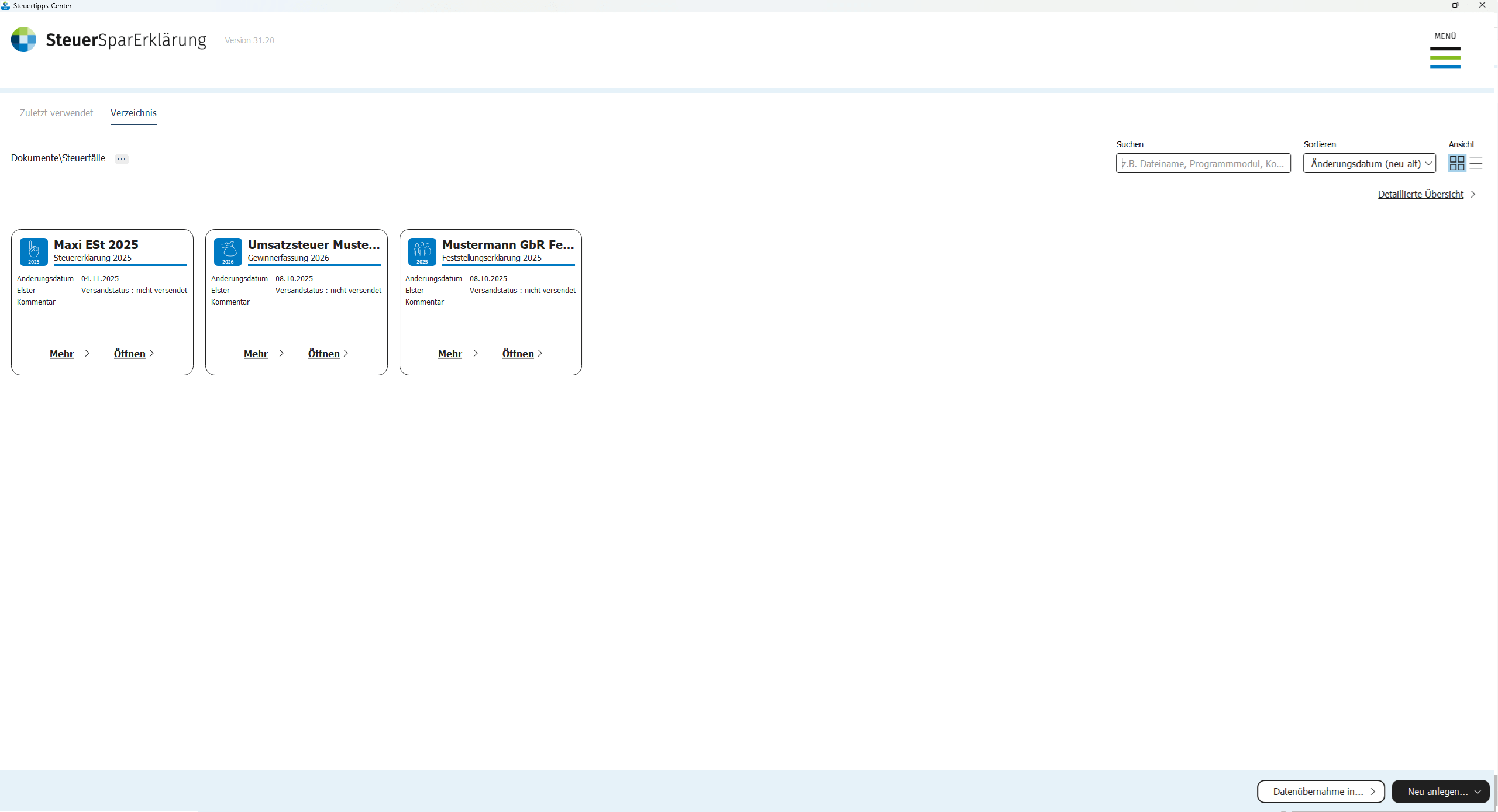Click the Mustermann GbR people icon
This screenshot has height=812, width=1498.
(422, 251)
